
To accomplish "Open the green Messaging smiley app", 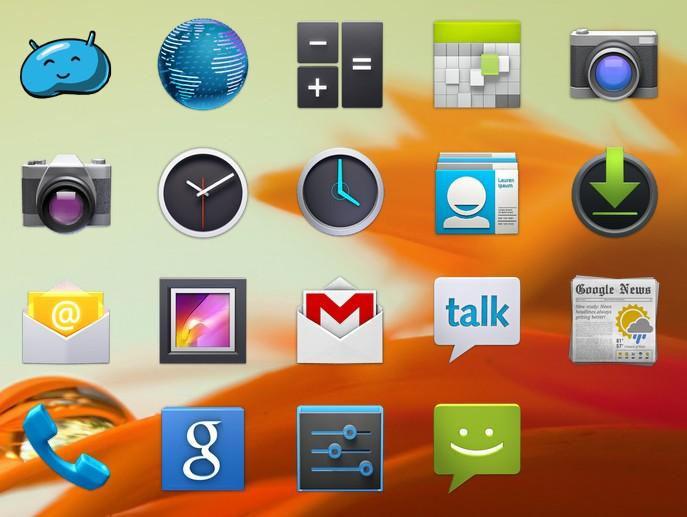I will tap(477, 448).
